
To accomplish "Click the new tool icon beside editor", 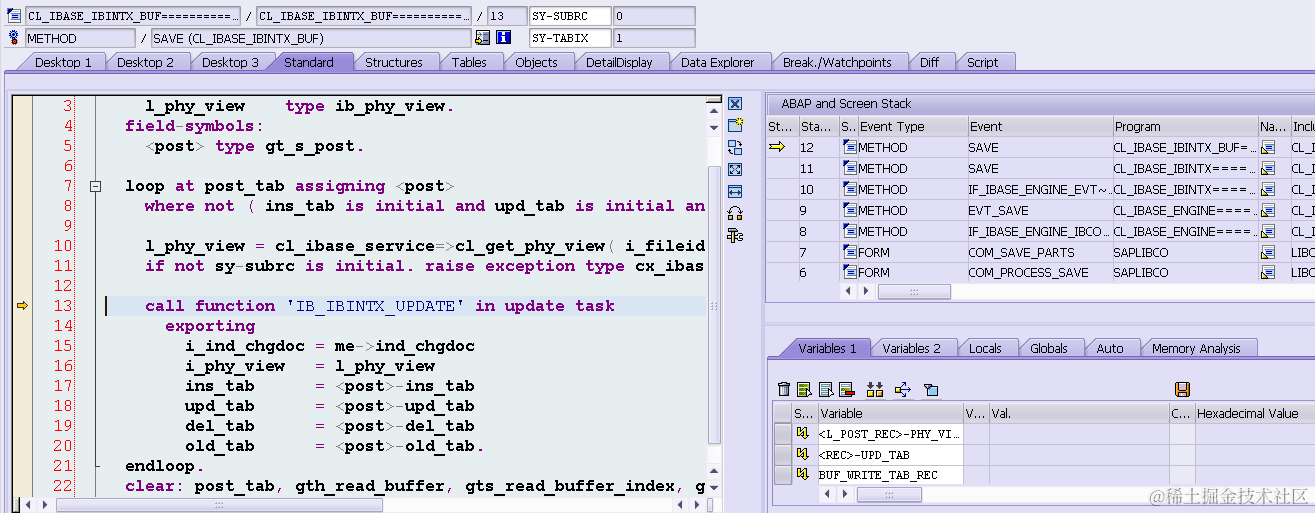I will click(x=735, y=126).
